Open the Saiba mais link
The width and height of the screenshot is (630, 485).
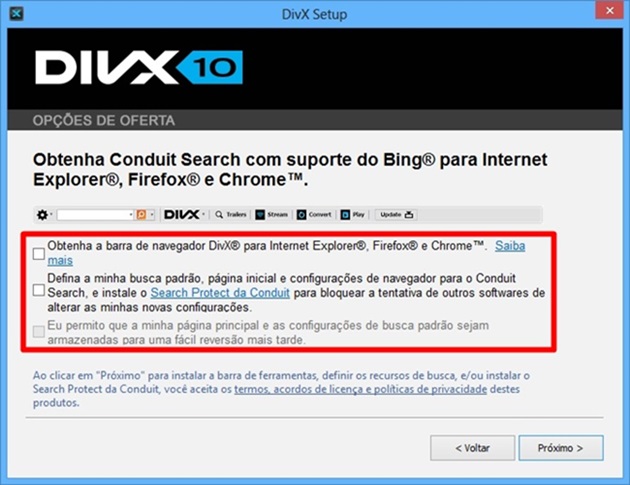[x=510, y=246]
